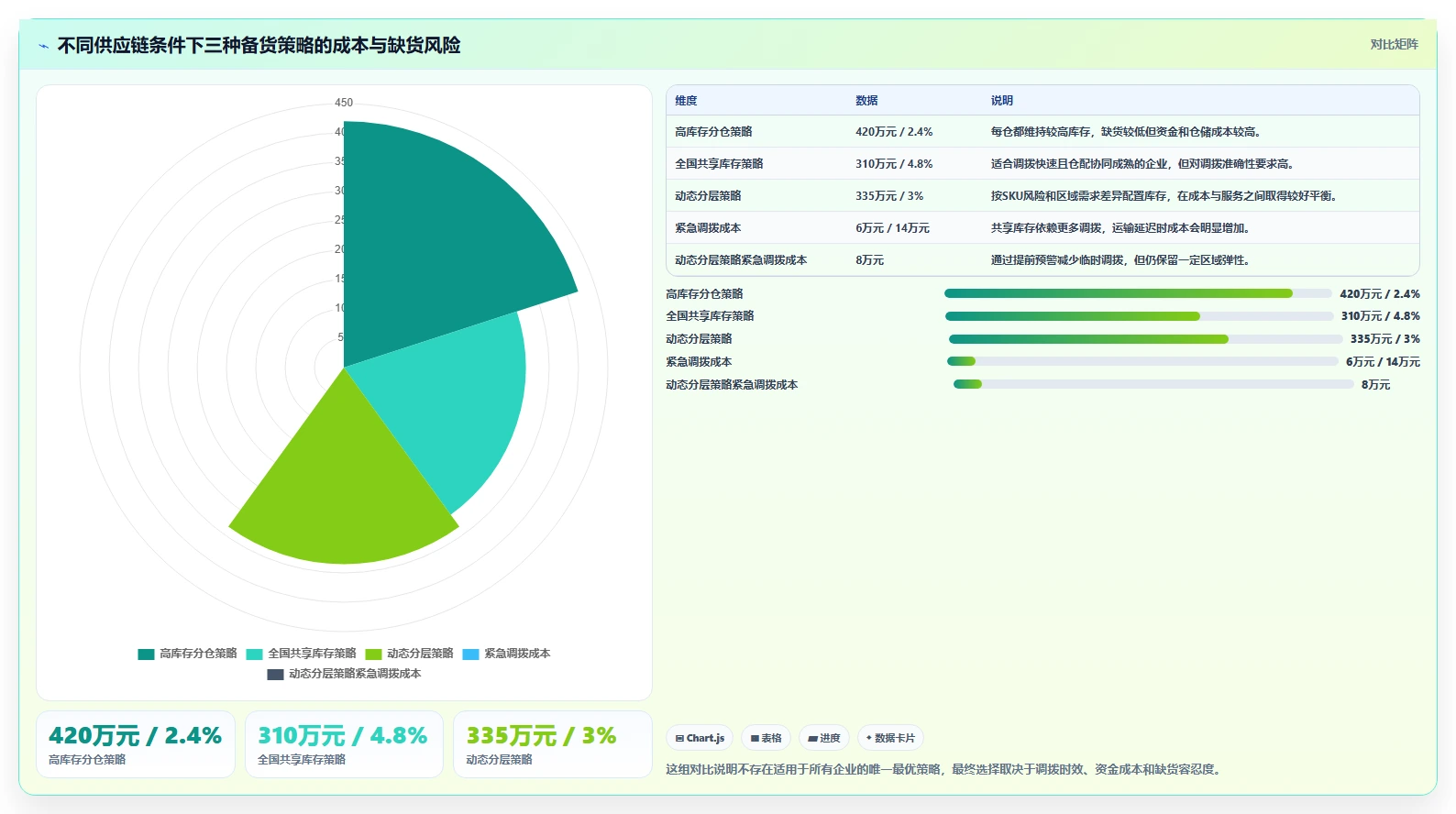Click progress value label 8万元

(x=1375, y=385)
